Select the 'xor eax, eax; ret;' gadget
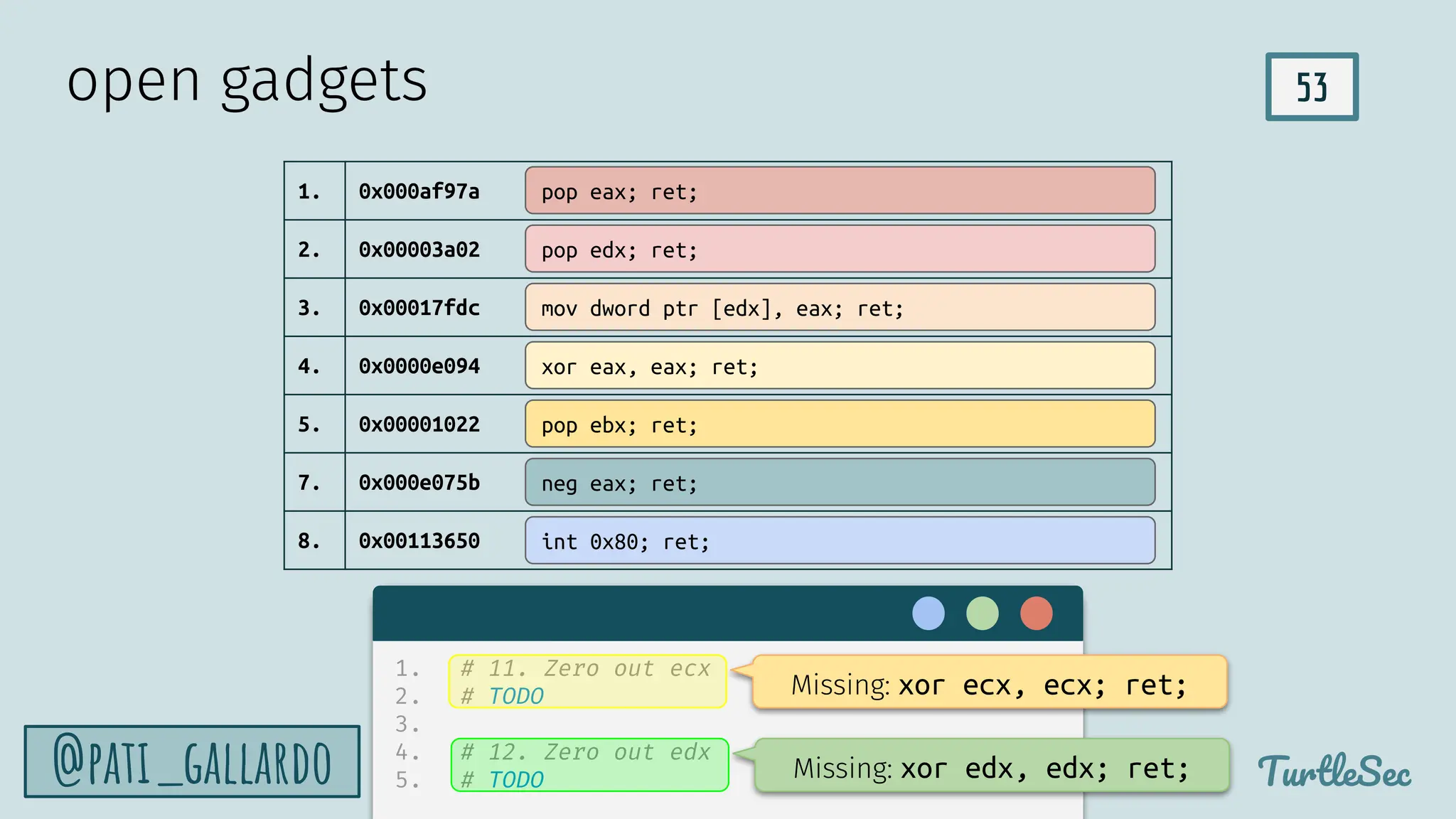 (x=840, y=365)
